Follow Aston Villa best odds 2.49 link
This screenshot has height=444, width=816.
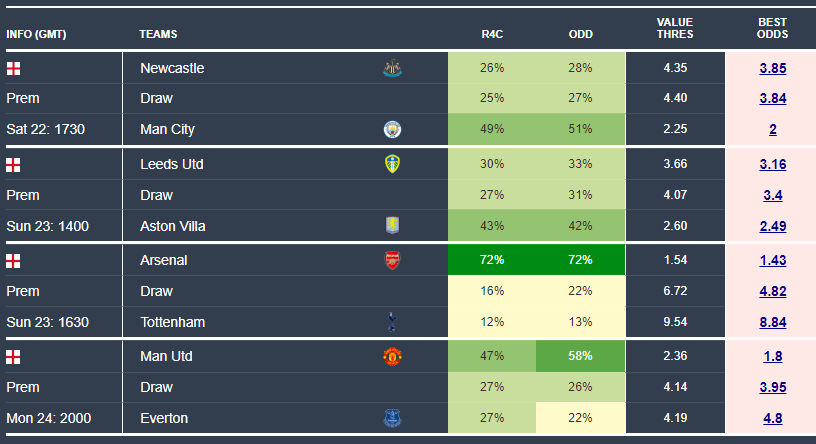[x=773, y=226]
